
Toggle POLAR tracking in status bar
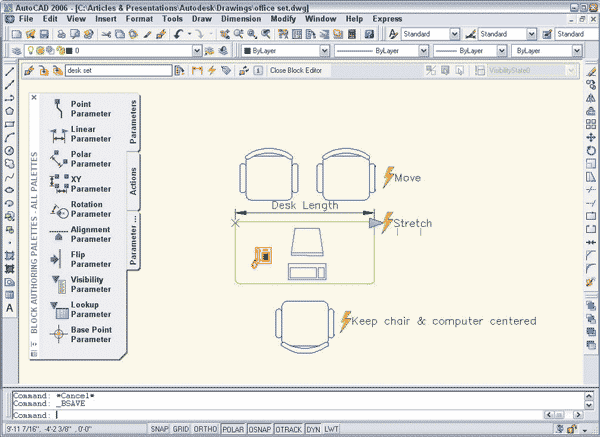tap(233, 429)
